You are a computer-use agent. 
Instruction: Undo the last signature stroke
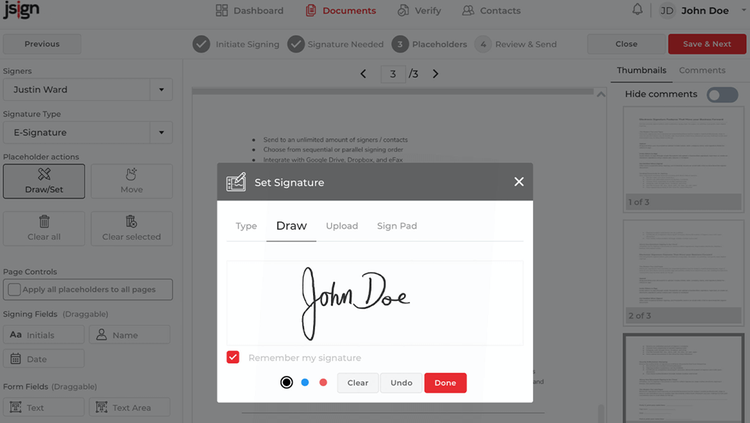(401, 383)
